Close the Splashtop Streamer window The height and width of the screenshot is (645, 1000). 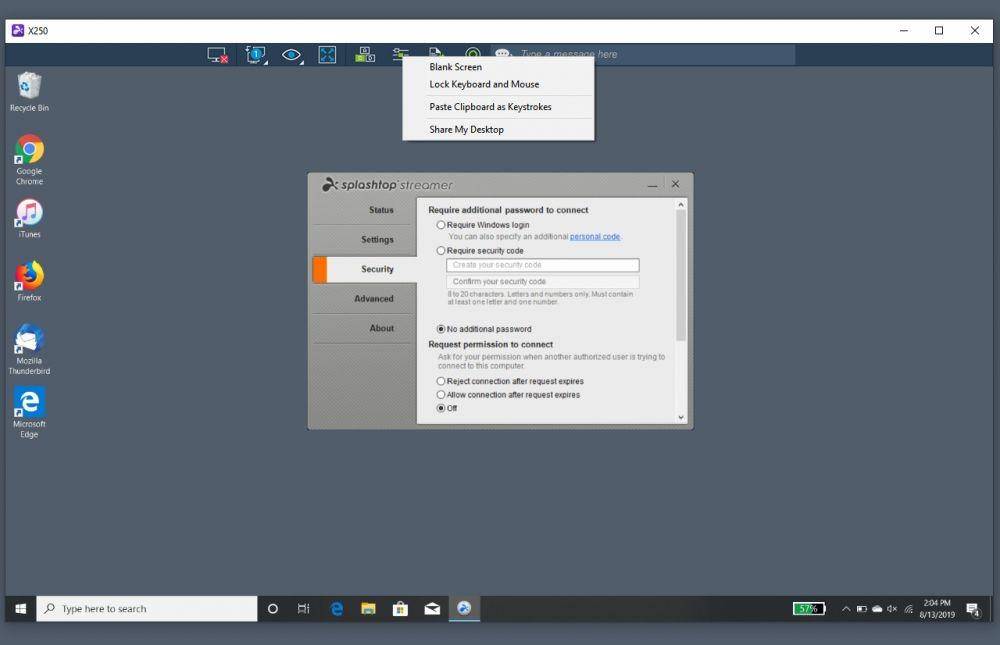pos(675,184)
